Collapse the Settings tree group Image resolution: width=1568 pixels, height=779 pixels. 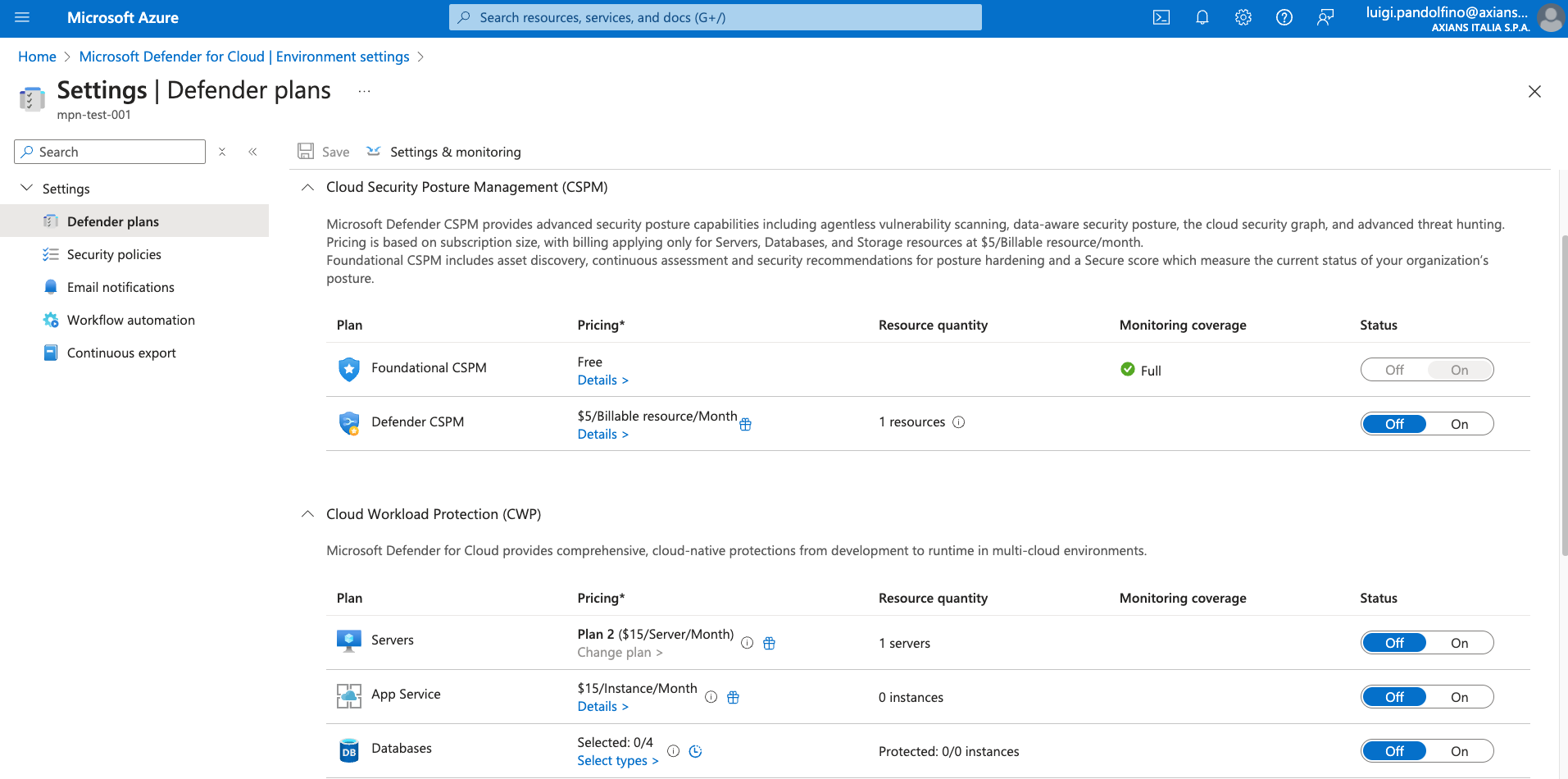tap(27, 189)
